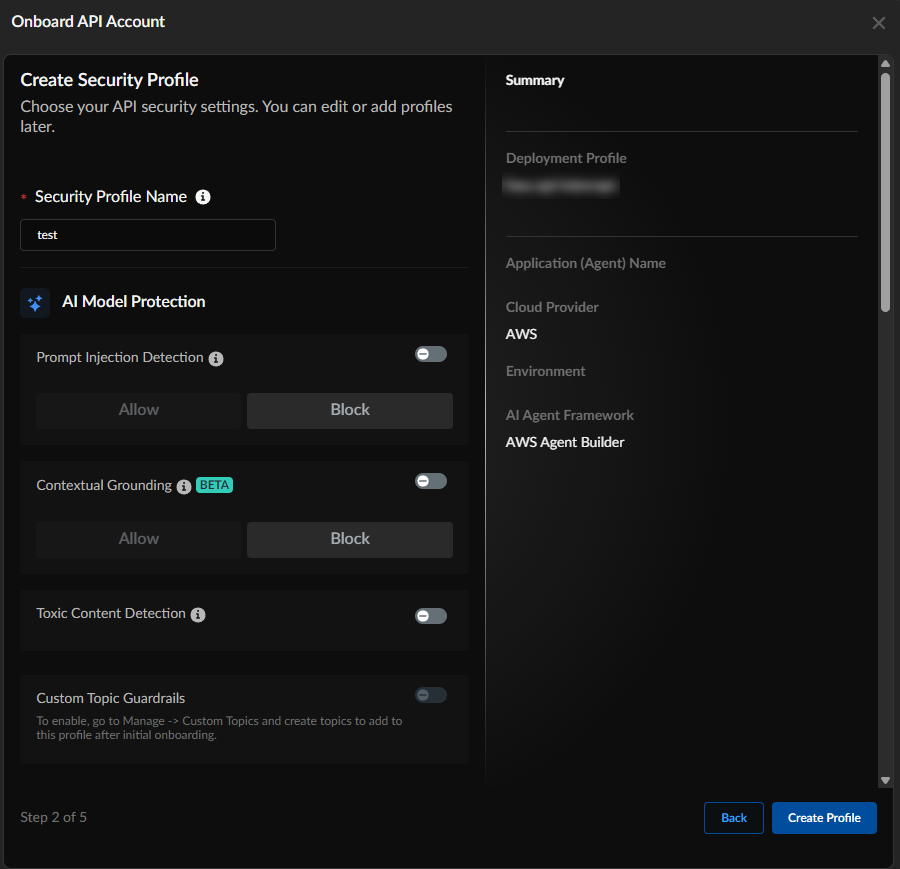Image resolution: width=900 pixels, height=869 pixels.
Task: Select Allow for Prompt Injection Detection
Action: [139, 410]
